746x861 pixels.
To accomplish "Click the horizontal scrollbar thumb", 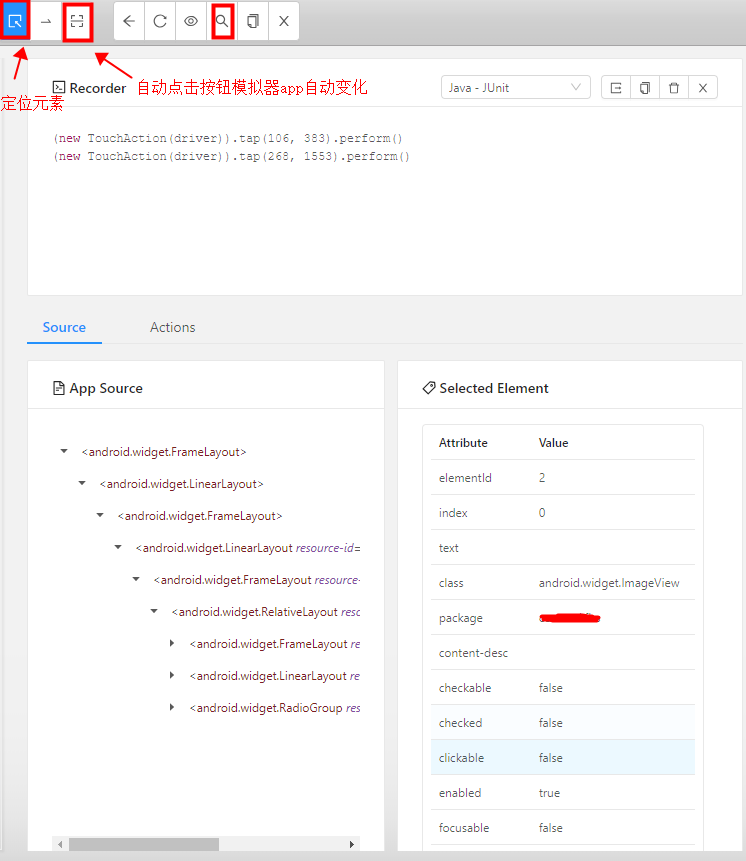I will point(144,845).
